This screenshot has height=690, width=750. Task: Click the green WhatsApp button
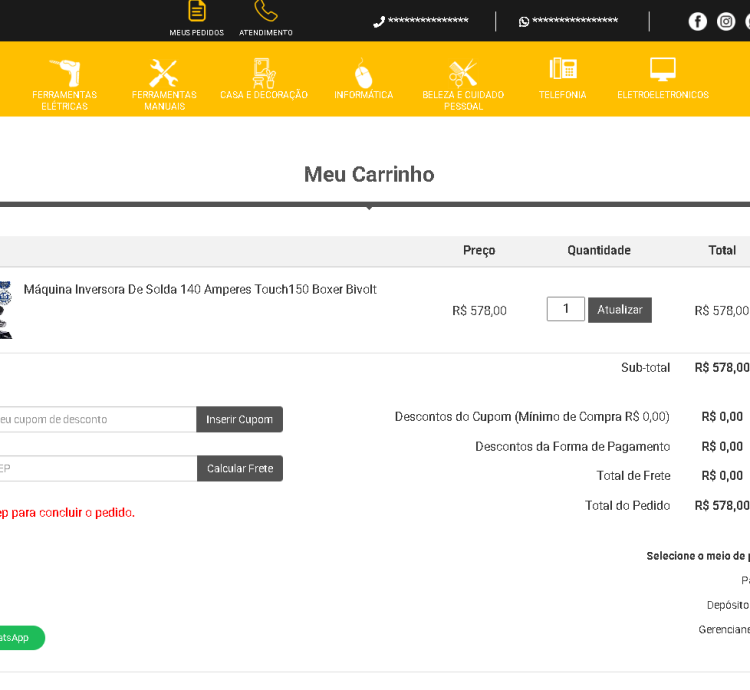point(20,638)
